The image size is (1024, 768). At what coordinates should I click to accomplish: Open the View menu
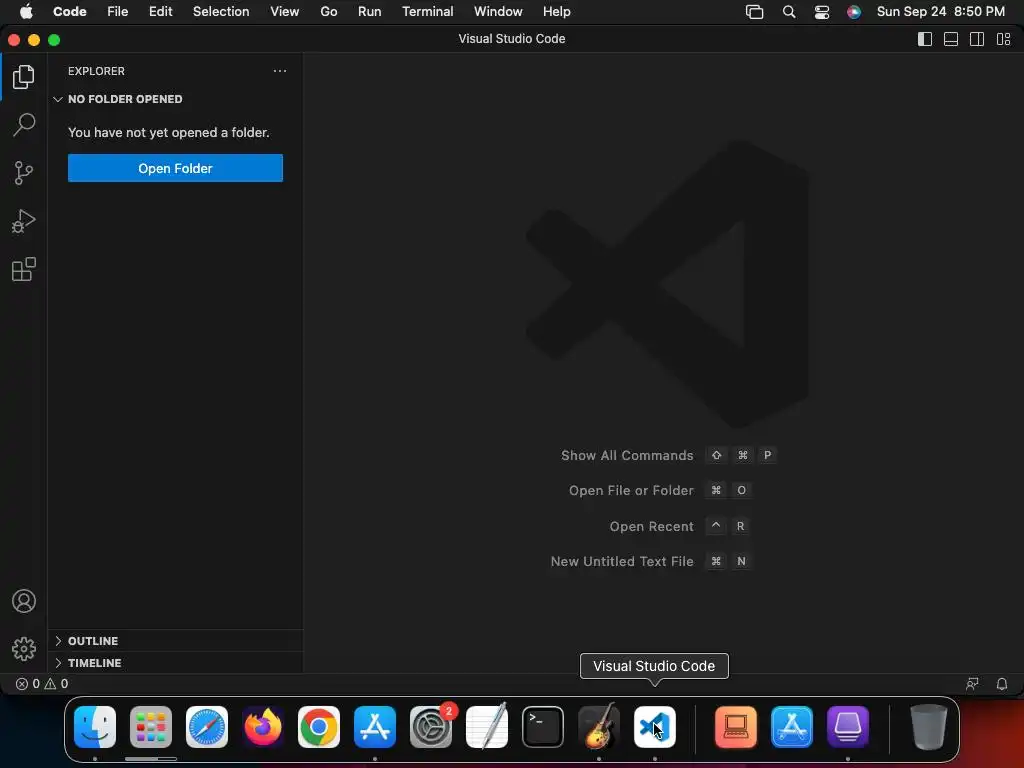(285, 12)
